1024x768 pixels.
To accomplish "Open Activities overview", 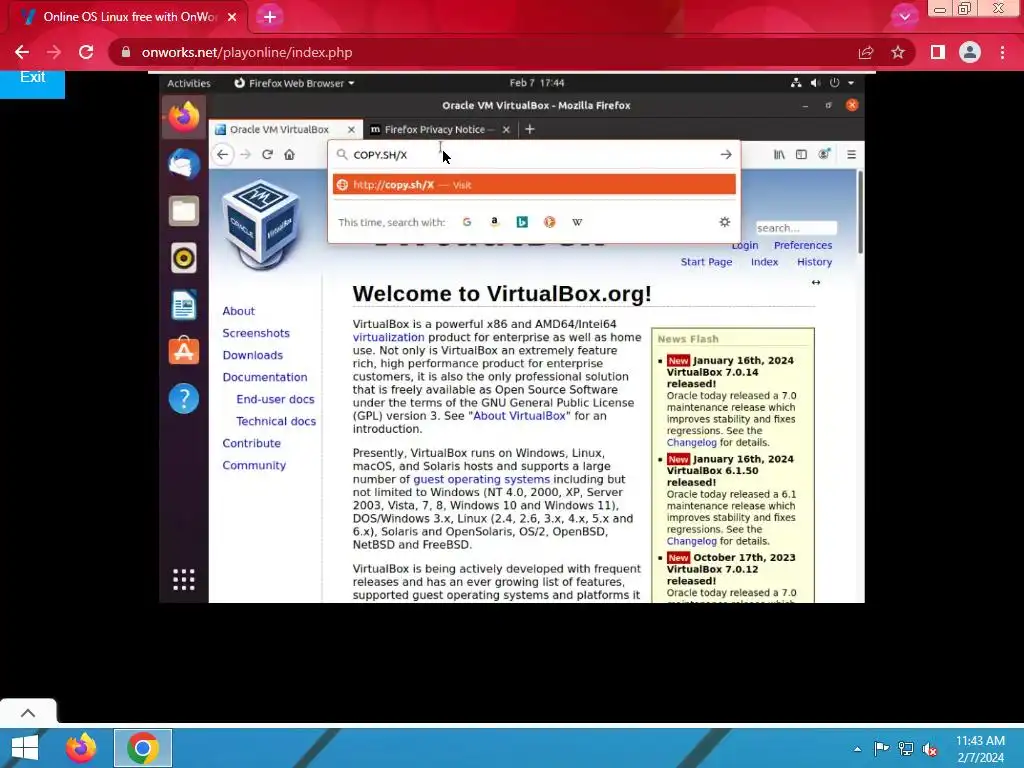I will [189, 83].
